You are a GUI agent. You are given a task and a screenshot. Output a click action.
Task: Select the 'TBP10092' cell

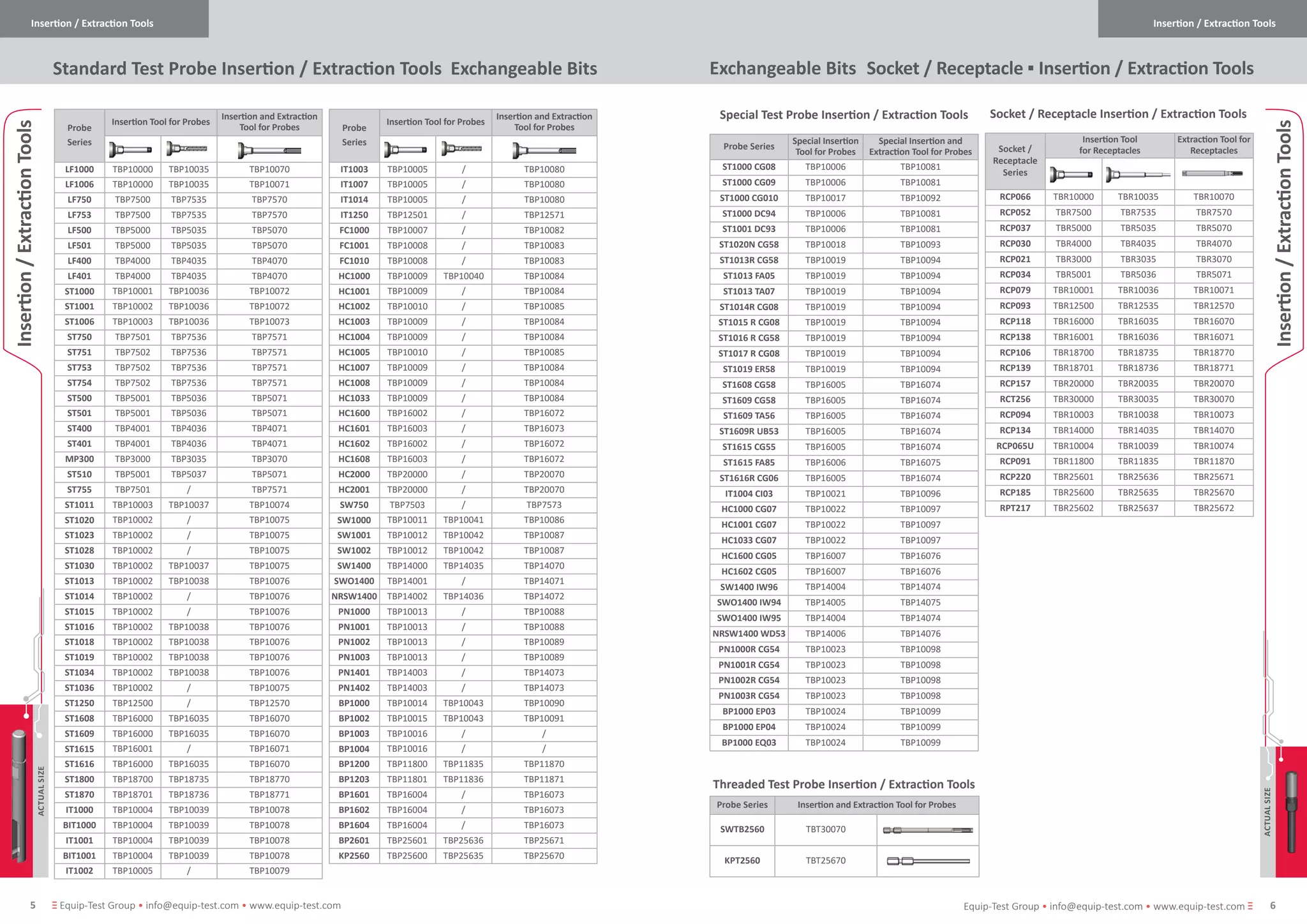pyautogui.click(x=920, y=198)
